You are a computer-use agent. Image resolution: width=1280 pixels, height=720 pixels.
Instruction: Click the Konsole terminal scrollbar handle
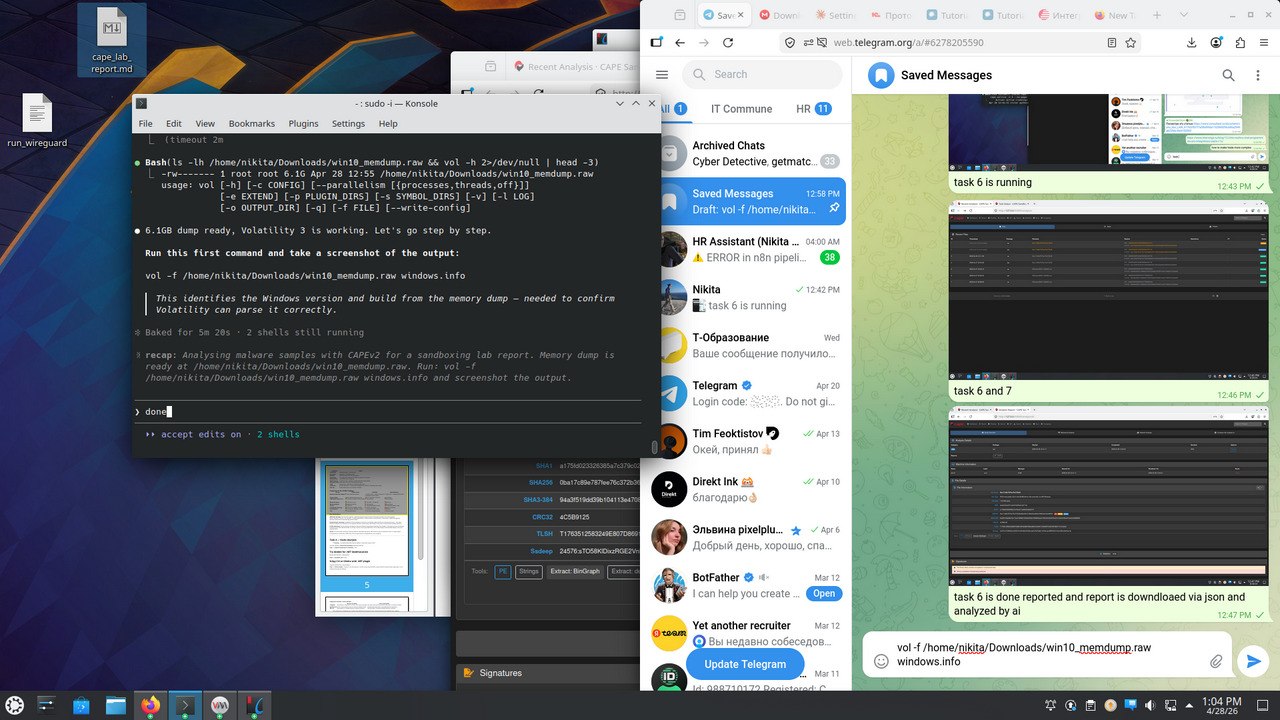coord(655,447)
